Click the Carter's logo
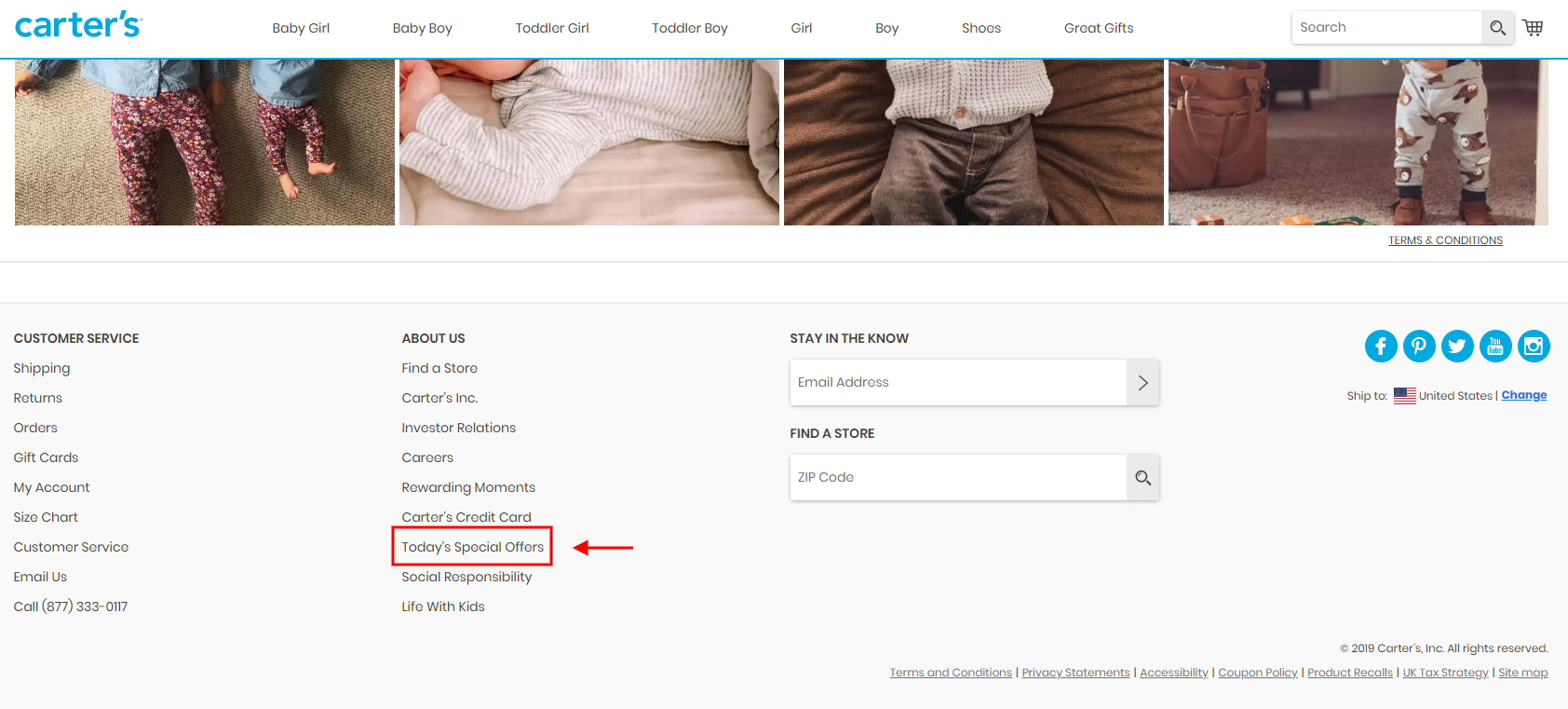Screen dimensions: 1568x709 point(78,26)
